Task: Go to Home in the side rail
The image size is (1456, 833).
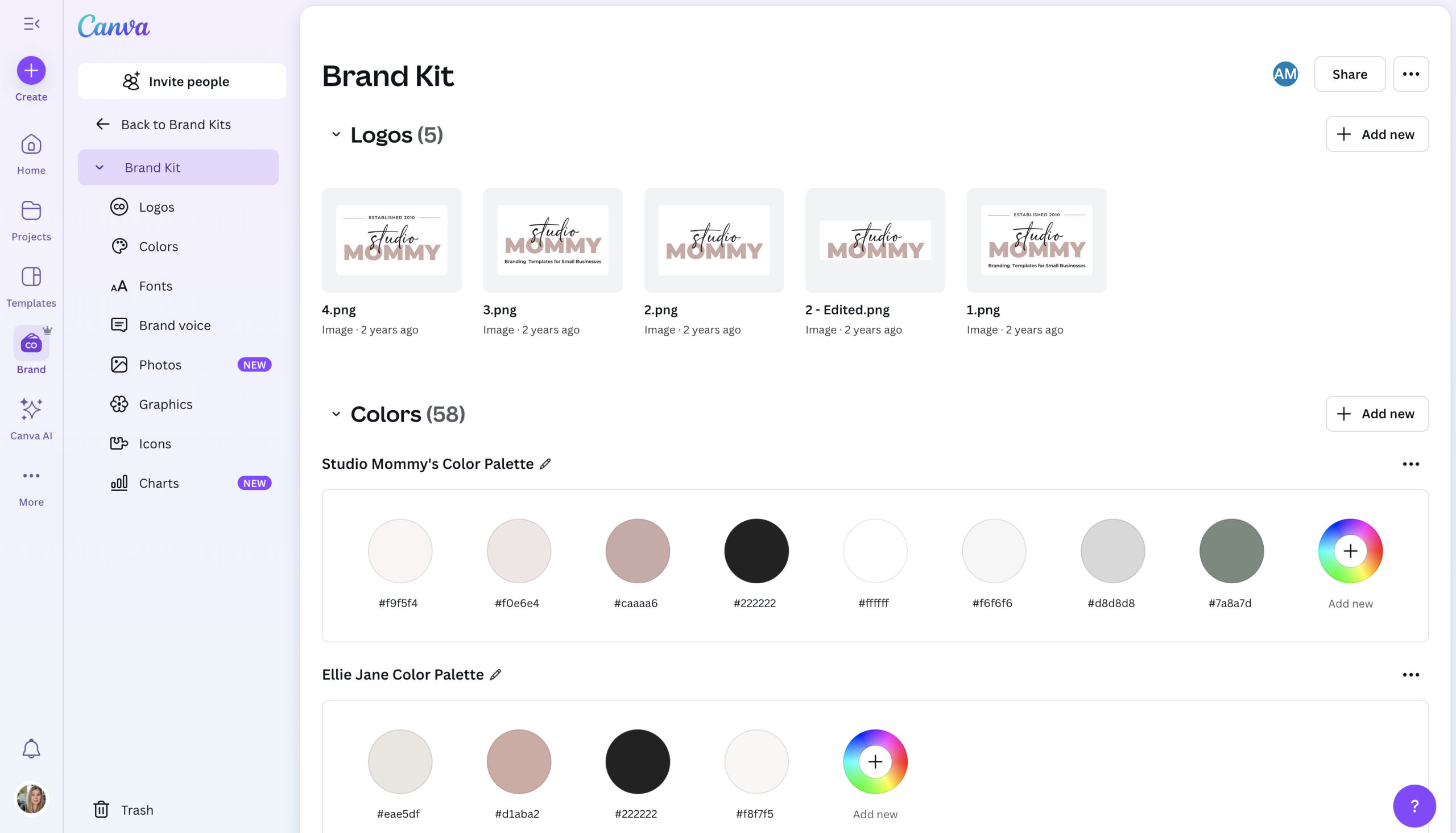Action: [x=31, y=154]
